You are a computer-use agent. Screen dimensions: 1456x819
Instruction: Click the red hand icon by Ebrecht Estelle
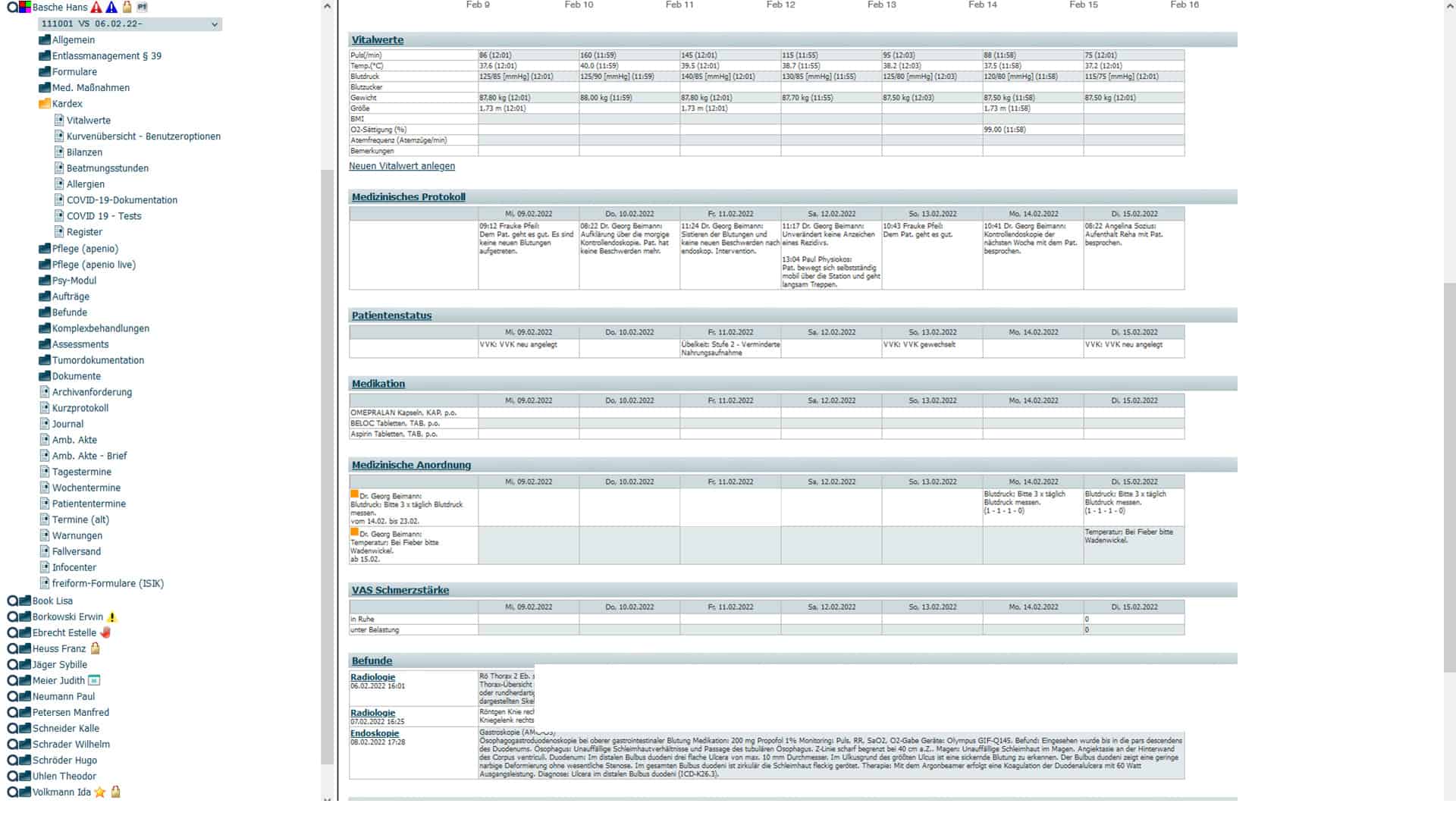point(105,632)
